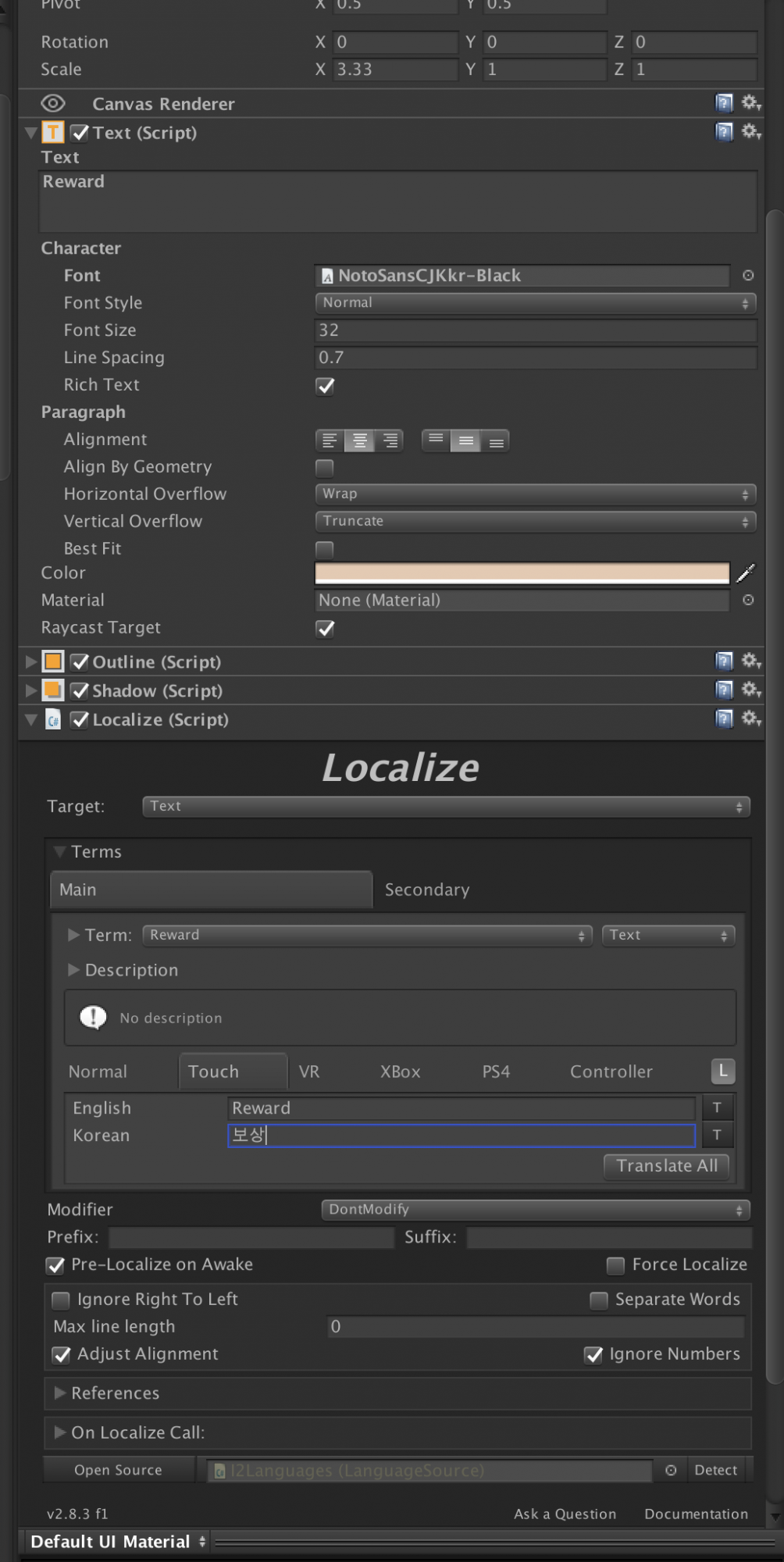Click translate T button for Korean
784x1562 pixels.
pyautogui.click(x=717, y=1135)
